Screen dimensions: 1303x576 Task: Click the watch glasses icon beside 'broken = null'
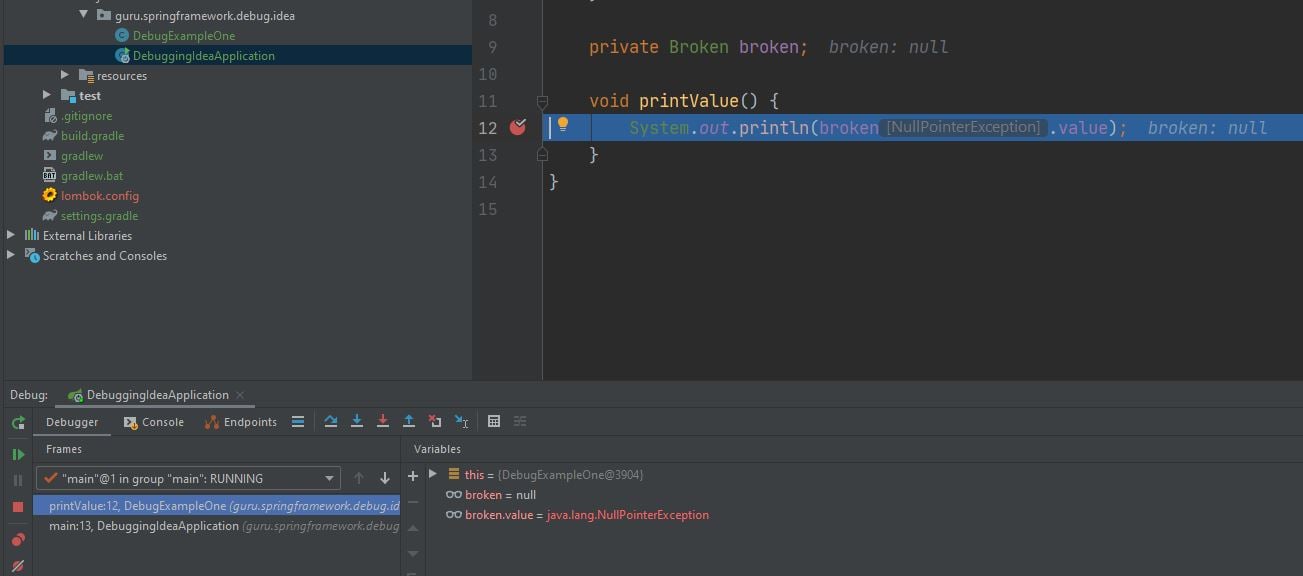(x=454, y=495)
